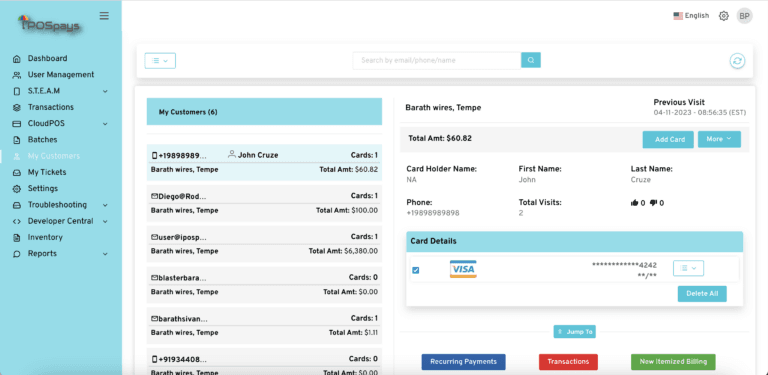This screenshot has height=375, width=768.
Task: Click the My Customers person icon
Action: 17,156
